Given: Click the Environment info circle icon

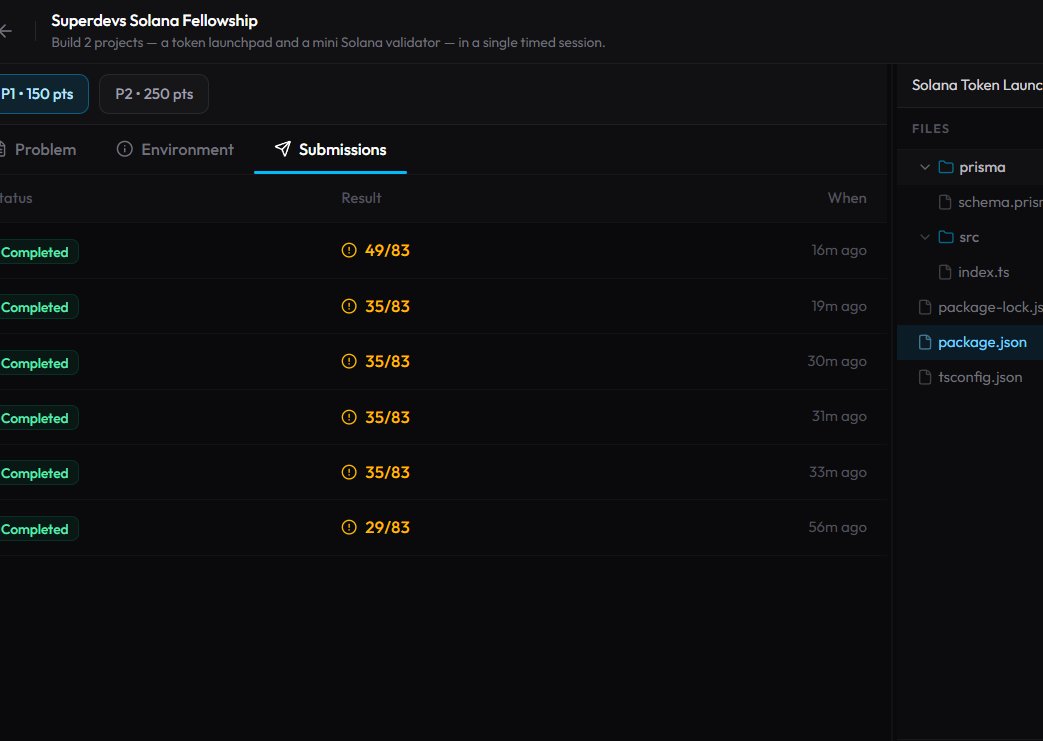Looking at the screenshot, I should [x=124, y=149].
